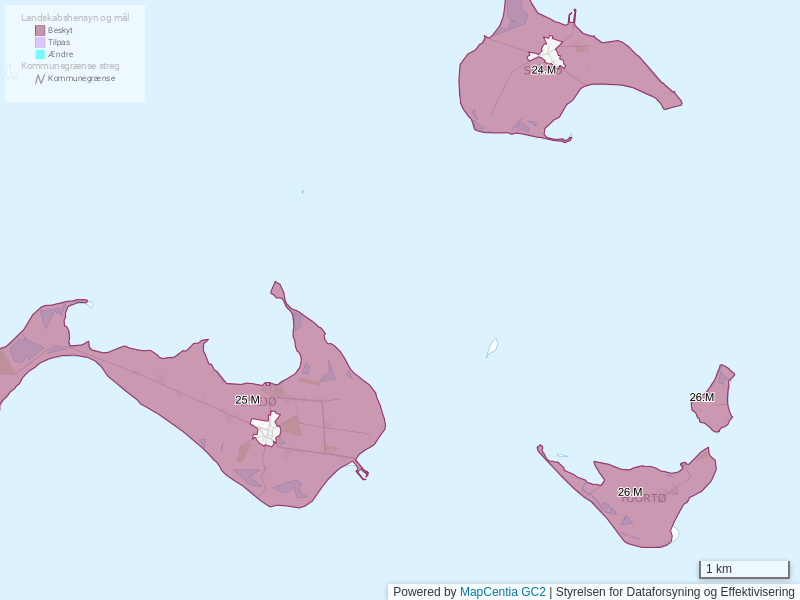Select the upper 26 M label on small island

coord(701,398)
